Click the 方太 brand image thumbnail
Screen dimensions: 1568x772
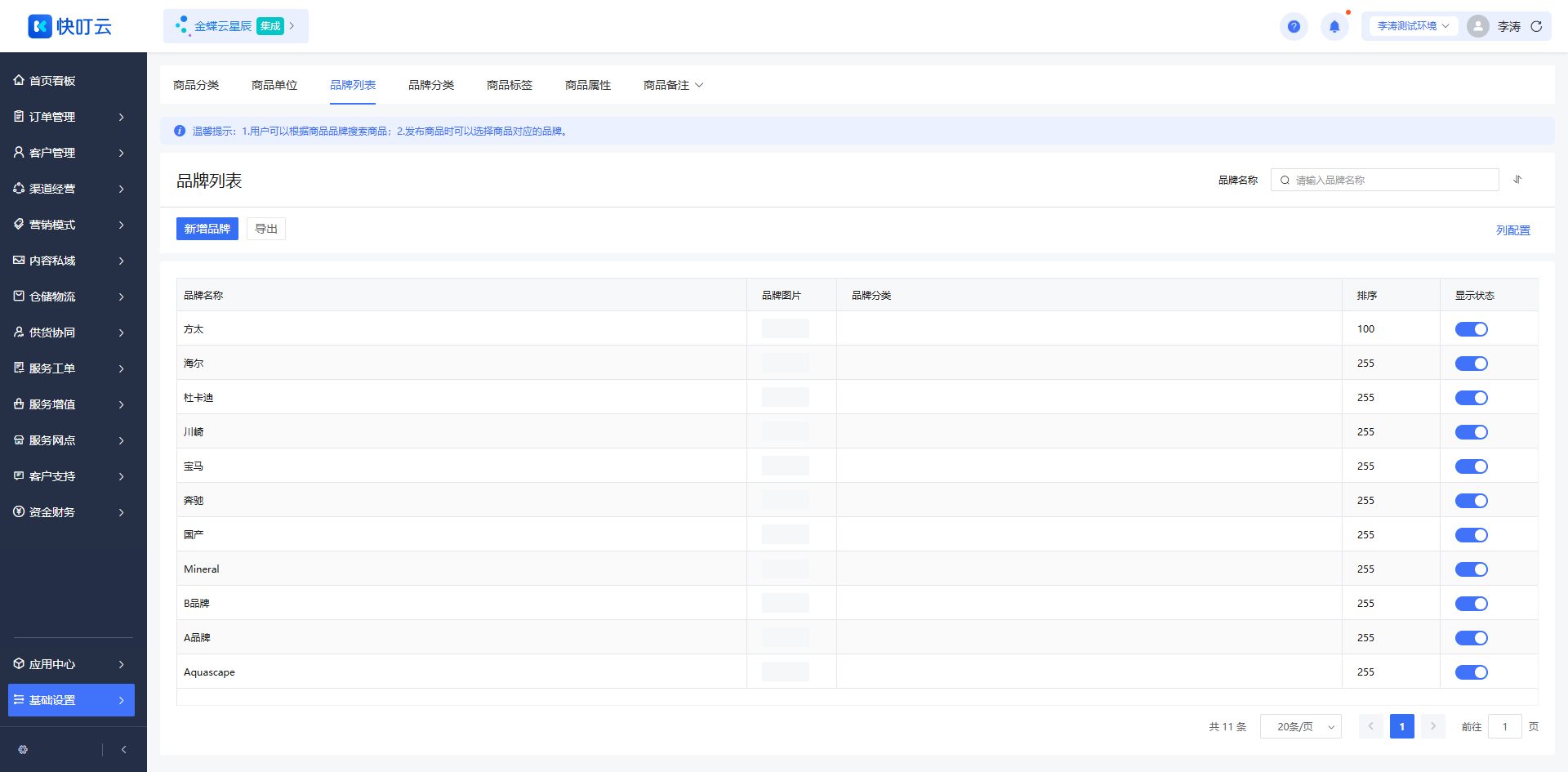786,328
